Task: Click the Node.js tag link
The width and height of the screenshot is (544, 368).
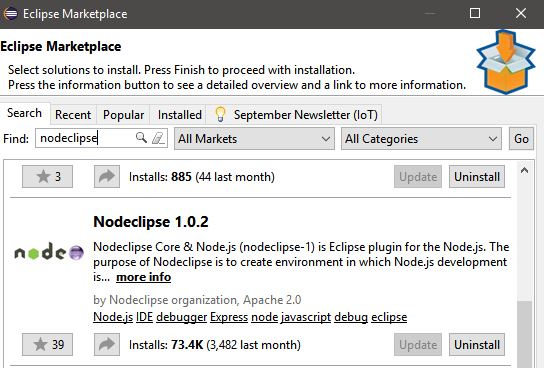Action: pos(113,317)
